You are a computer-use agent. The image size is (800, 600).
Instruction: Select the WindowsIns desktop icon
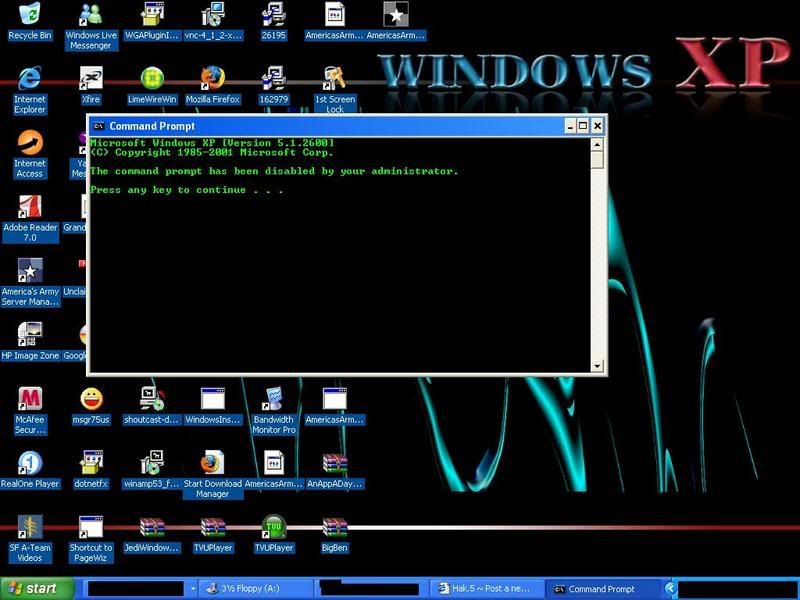coord(213,406)
